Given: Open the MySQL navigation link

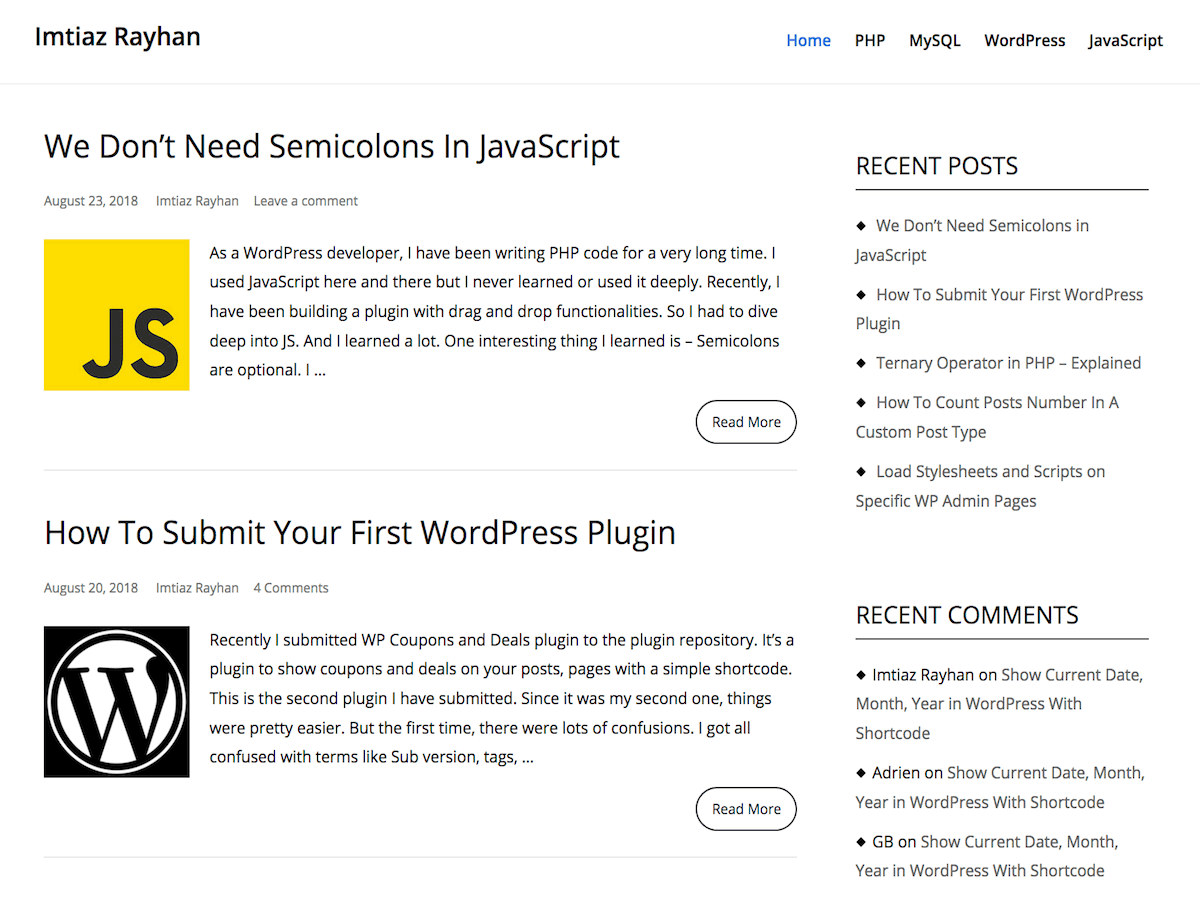Looking at the screenshot, I should coord(934,41).
